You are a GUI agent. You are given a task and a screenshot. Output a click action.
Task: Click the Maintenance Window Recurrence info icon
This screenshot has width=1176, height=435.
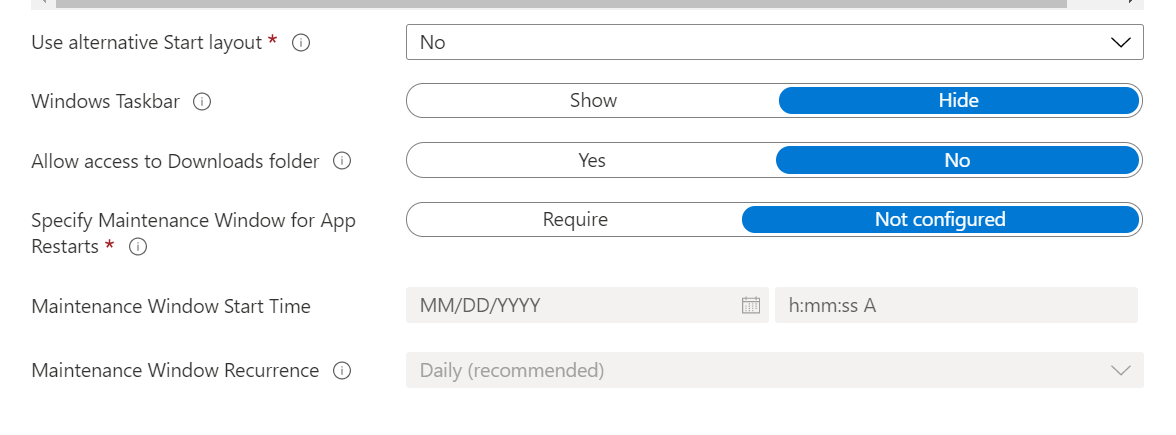tap(342, 371)
